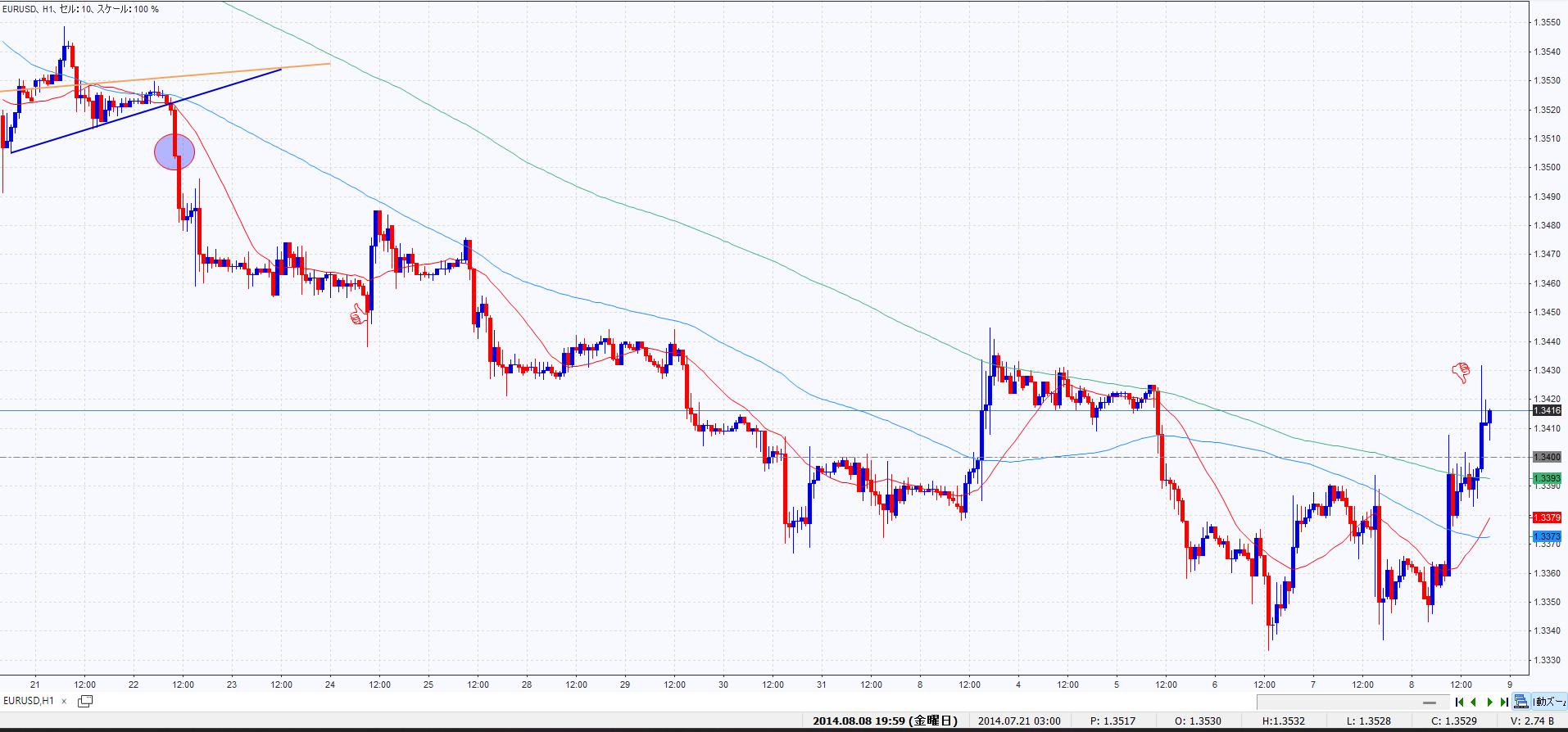The height and width of the screenshot is (732, 1568).
Task: Jump to the last bar of the chart
Action: pos(1504,702)
